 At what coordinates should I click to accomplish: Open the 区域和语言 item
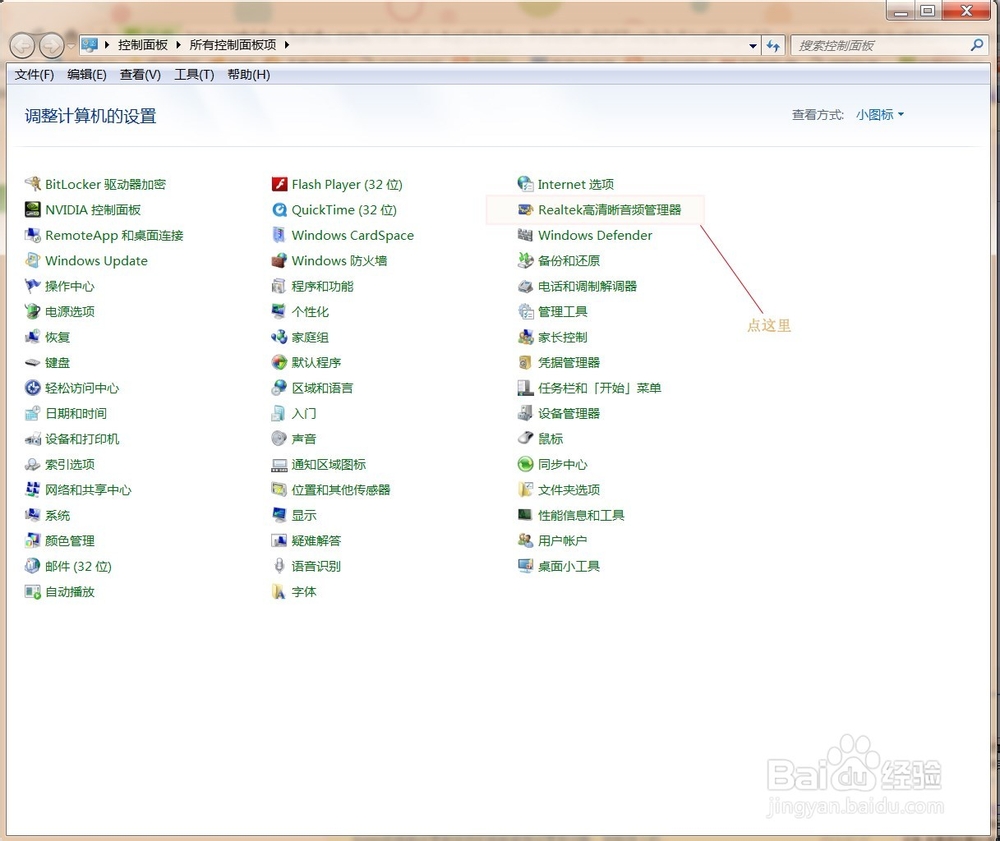tap(322, 388)
